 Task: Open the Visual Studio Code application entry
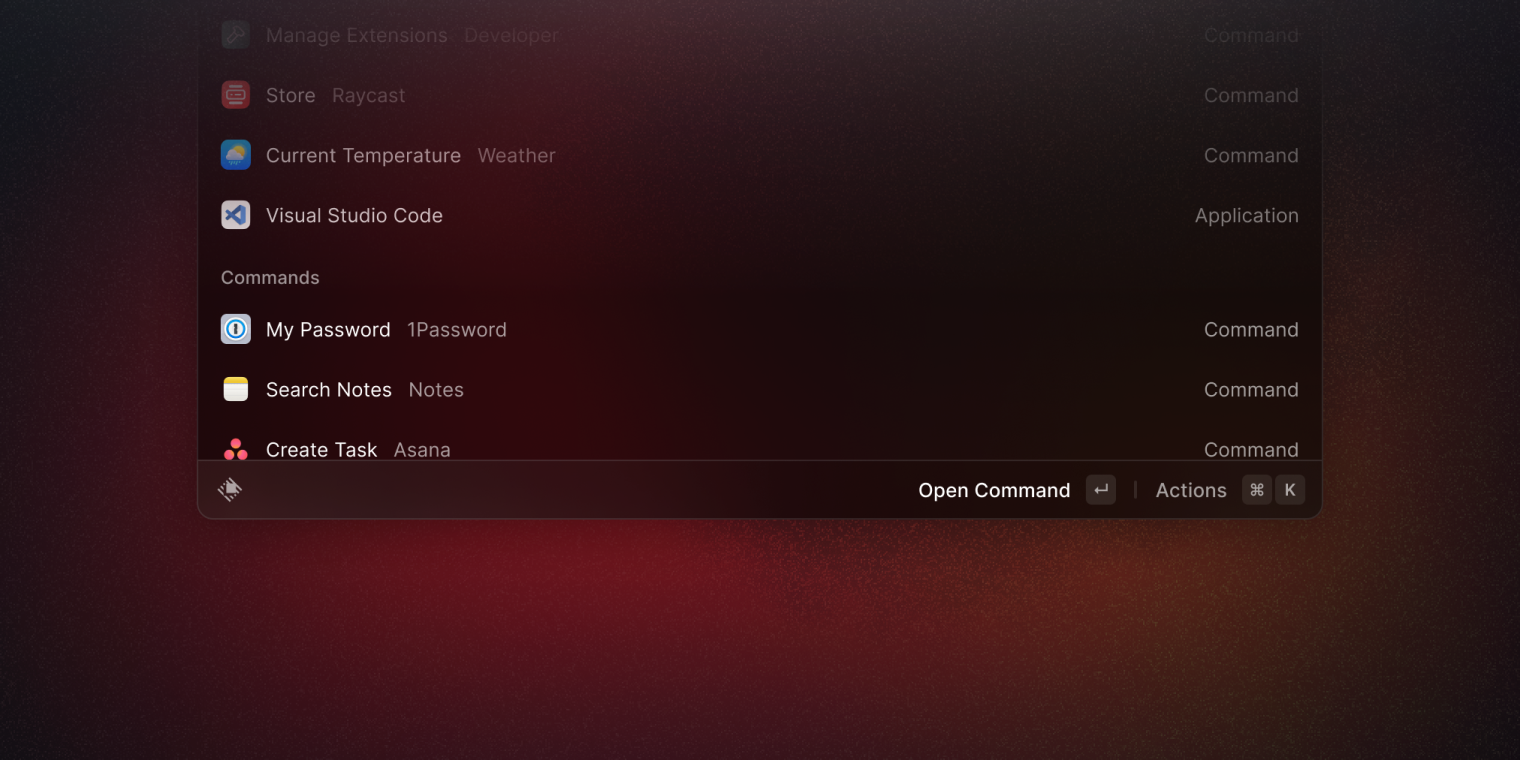point(760,215)
